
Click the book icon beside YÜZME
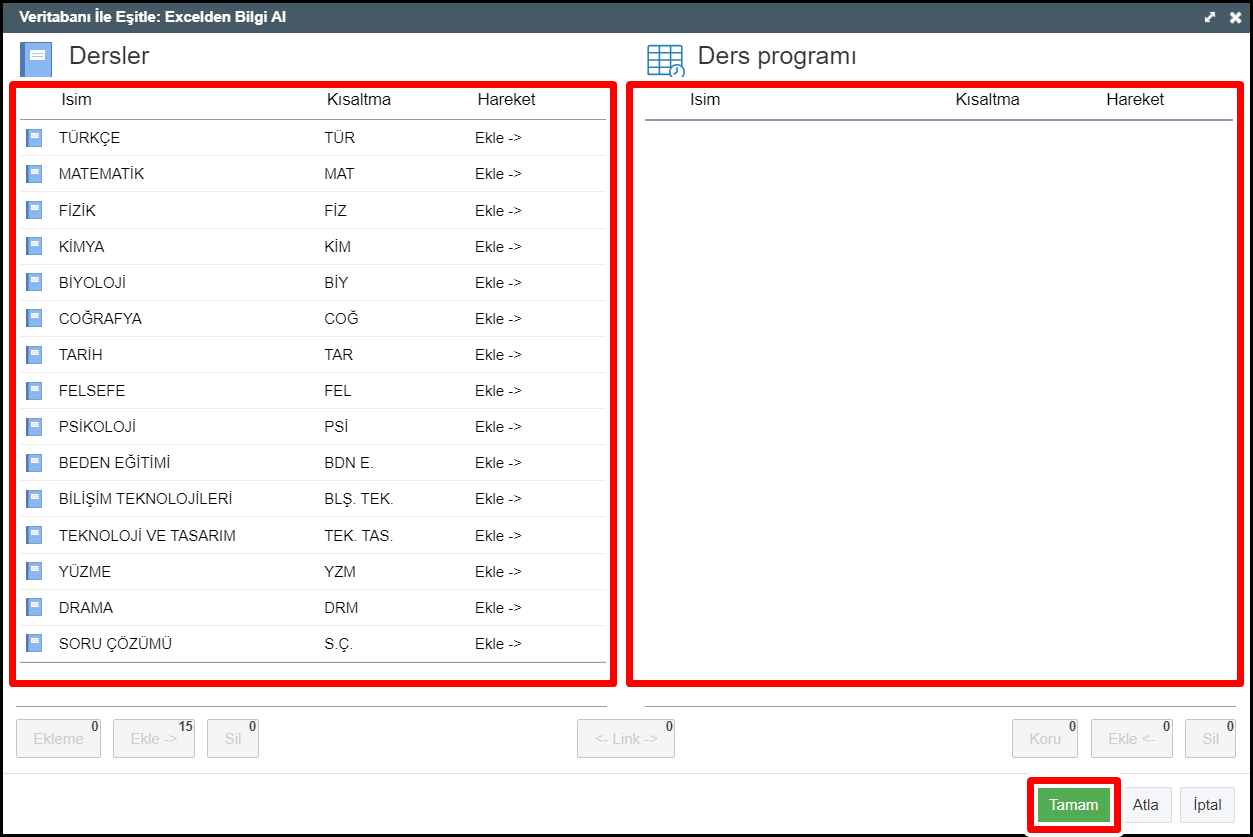tap(34, 571)
